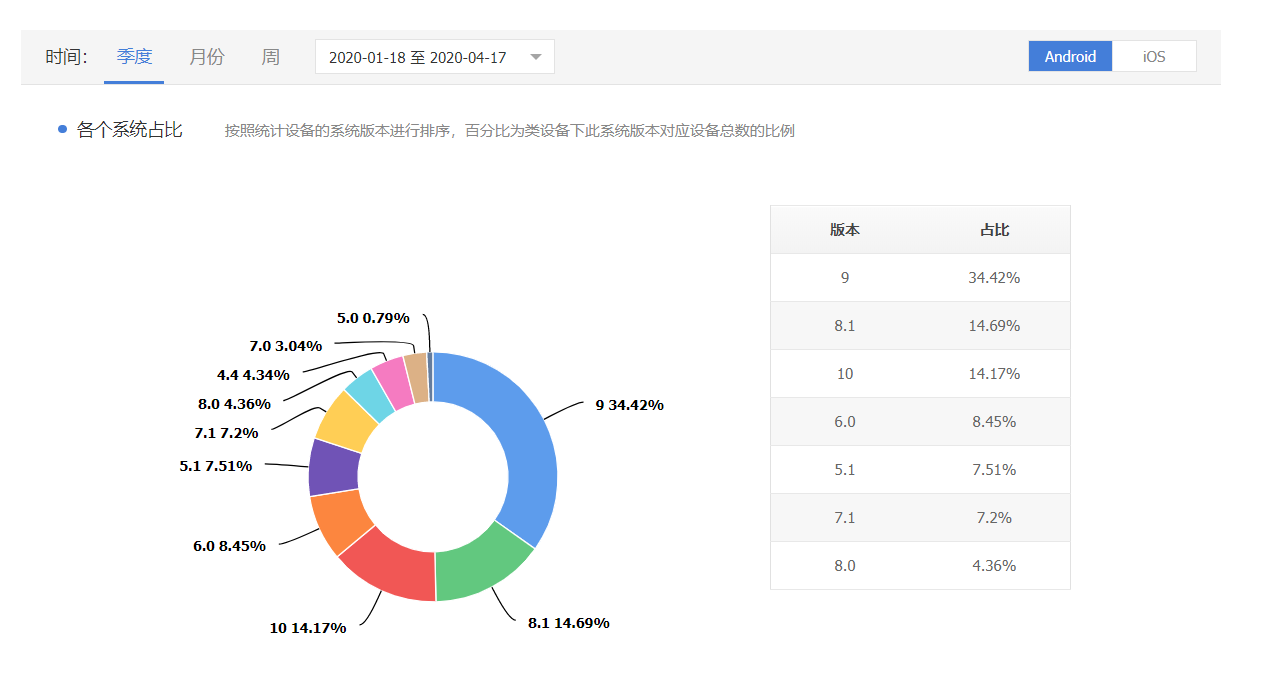Click table cell showing 34.42%

tap(994, 278)
